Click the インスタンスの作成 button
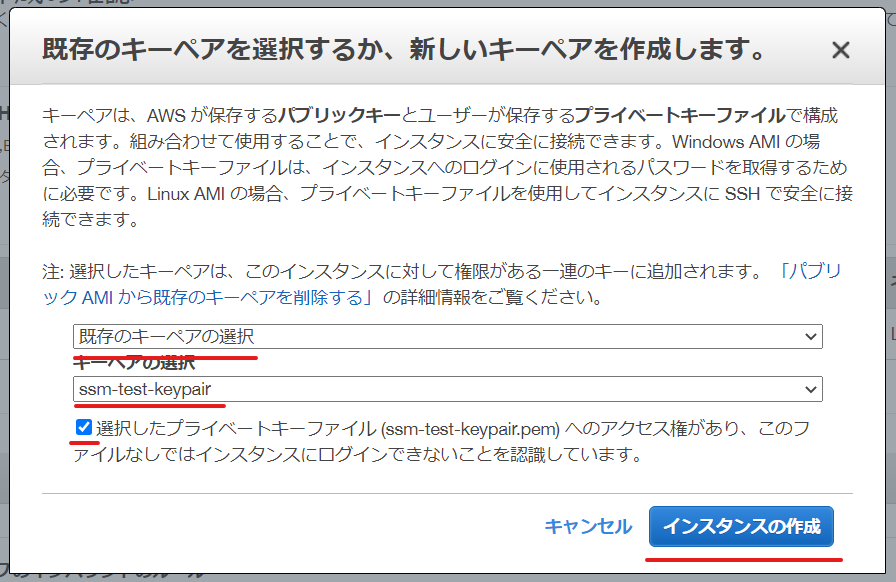Screen dimensions: 896x582 coord(741,527)
